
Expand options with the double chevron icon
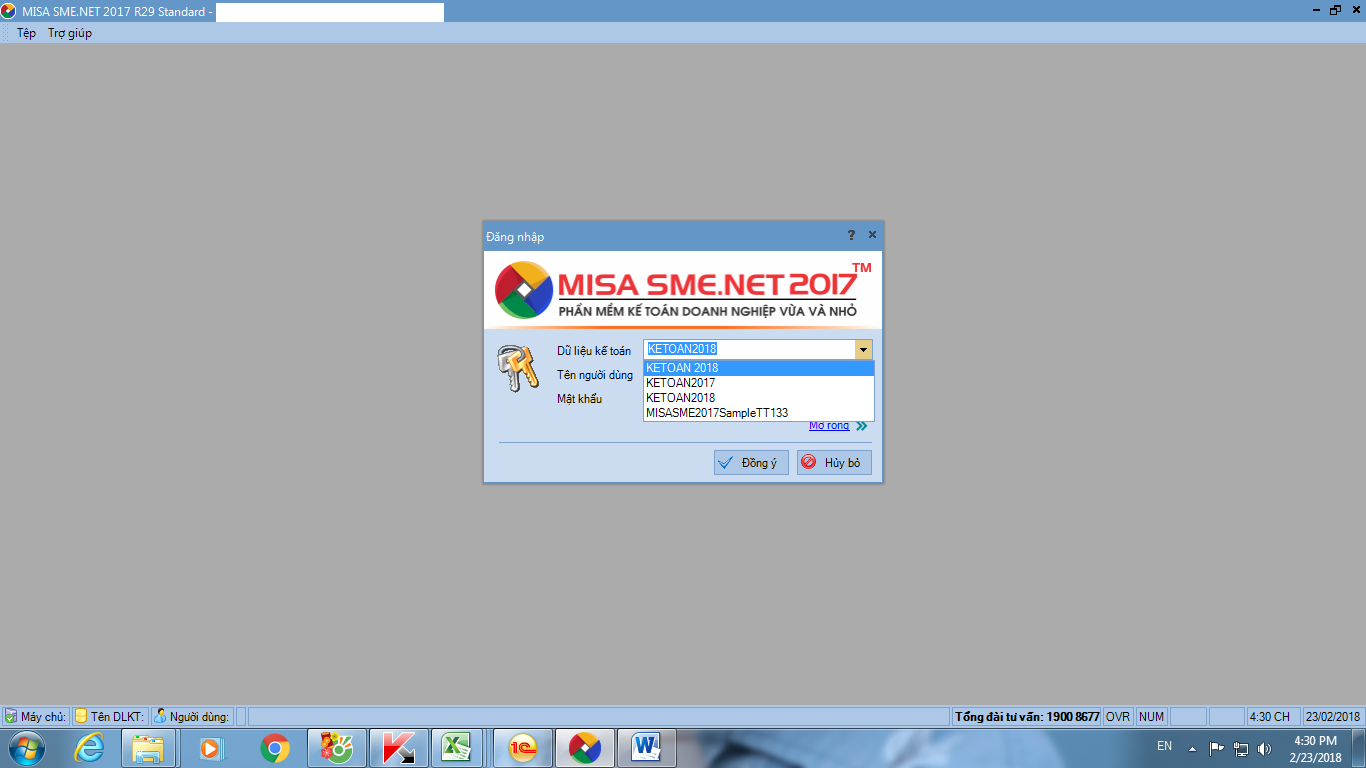click(862, 426)
